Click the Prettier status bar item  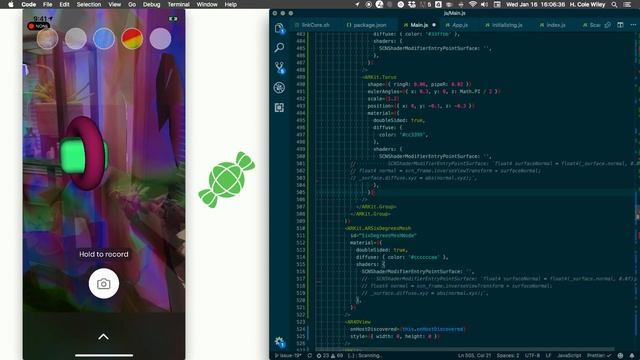click(x=599, y=356)
